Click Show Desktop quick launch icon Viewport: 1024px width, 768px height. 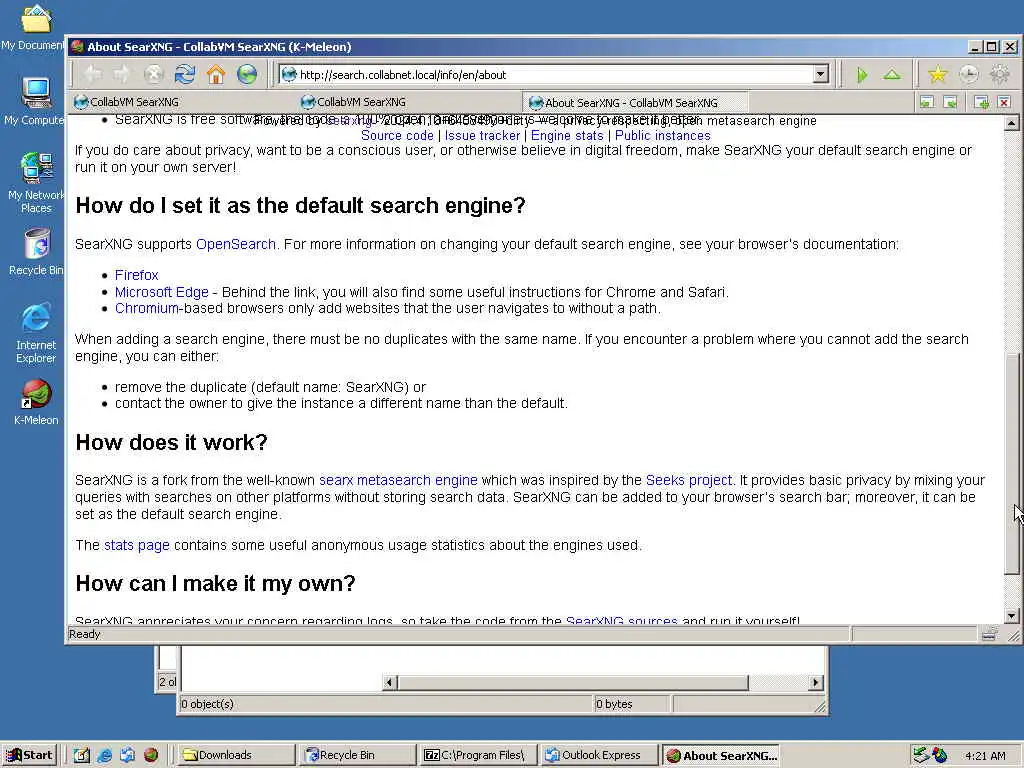click(81, 755)
